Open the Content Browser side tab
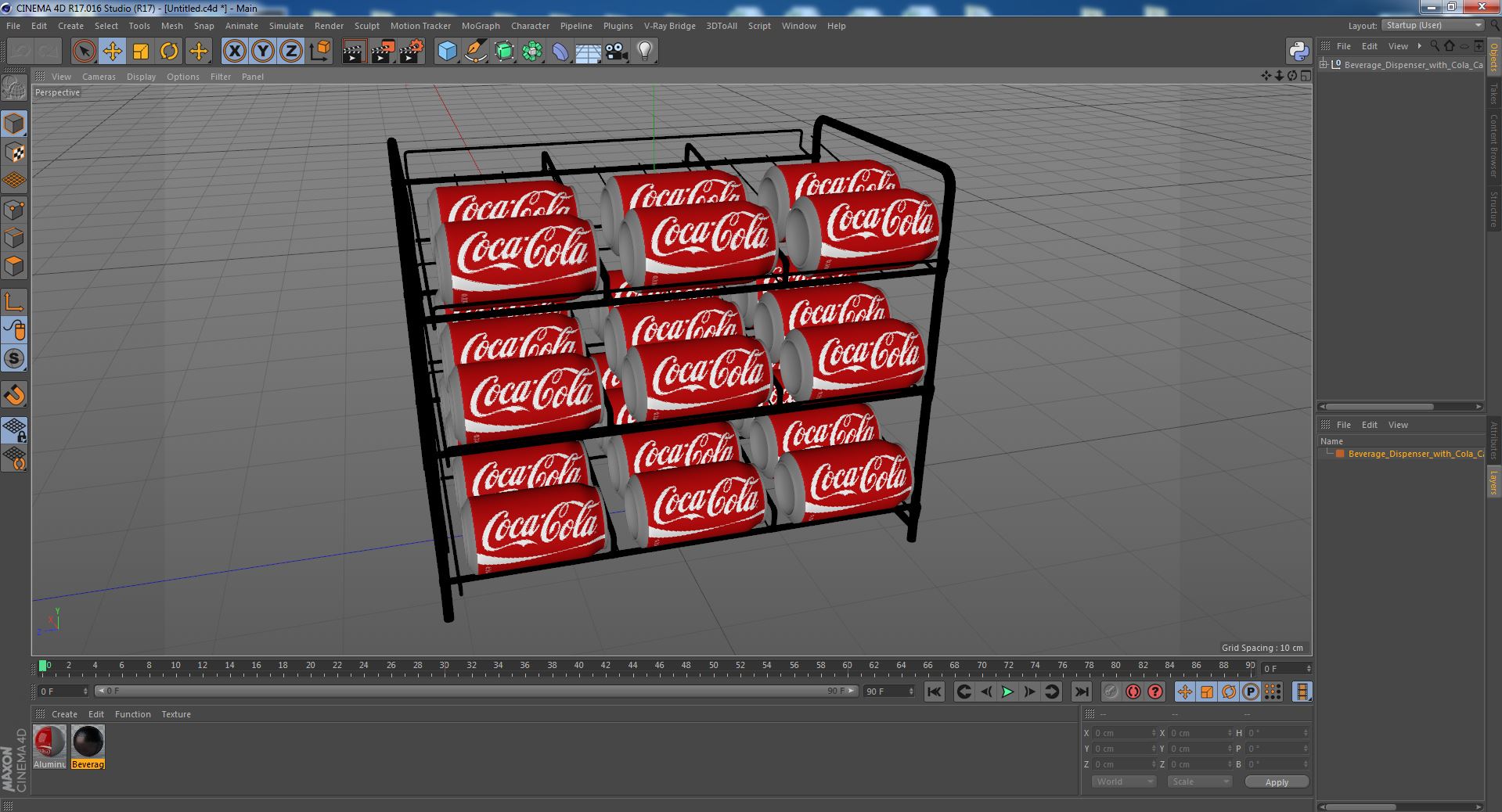1502x812 pixels. (1493, 146)
